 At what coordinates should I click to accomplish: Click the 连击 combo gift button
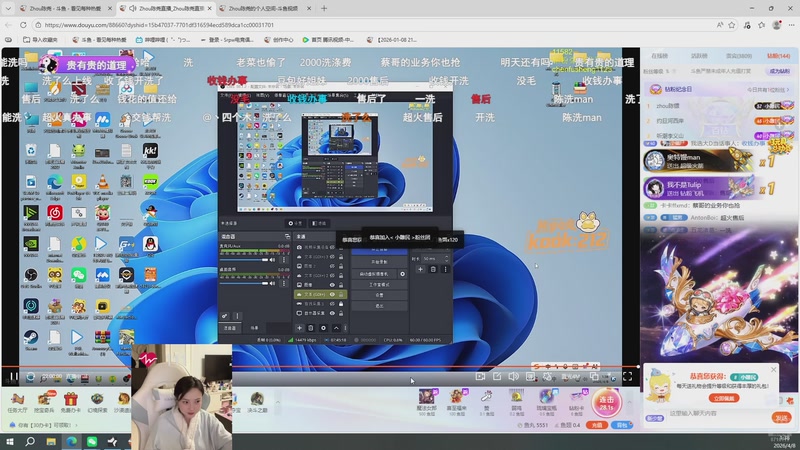pos(607,403)
